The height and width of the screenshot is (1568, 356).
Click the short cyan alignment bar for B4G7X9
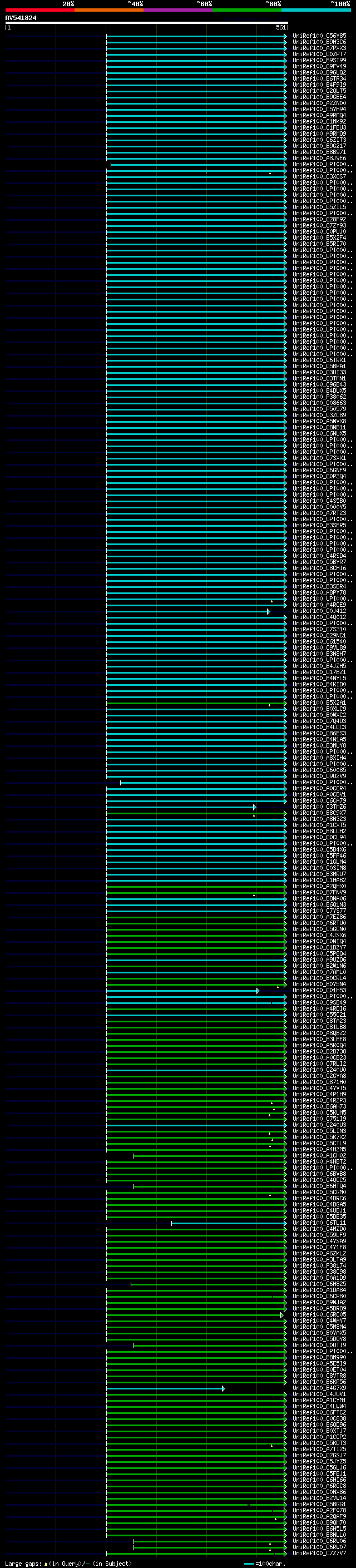[166, 1388]
